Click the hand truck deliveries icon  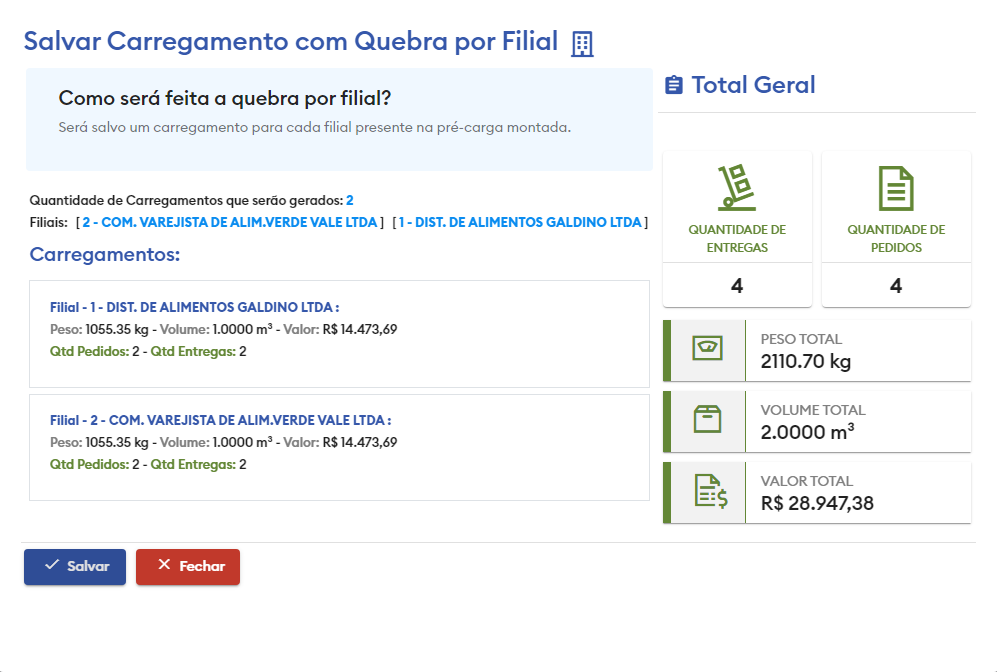737,188
